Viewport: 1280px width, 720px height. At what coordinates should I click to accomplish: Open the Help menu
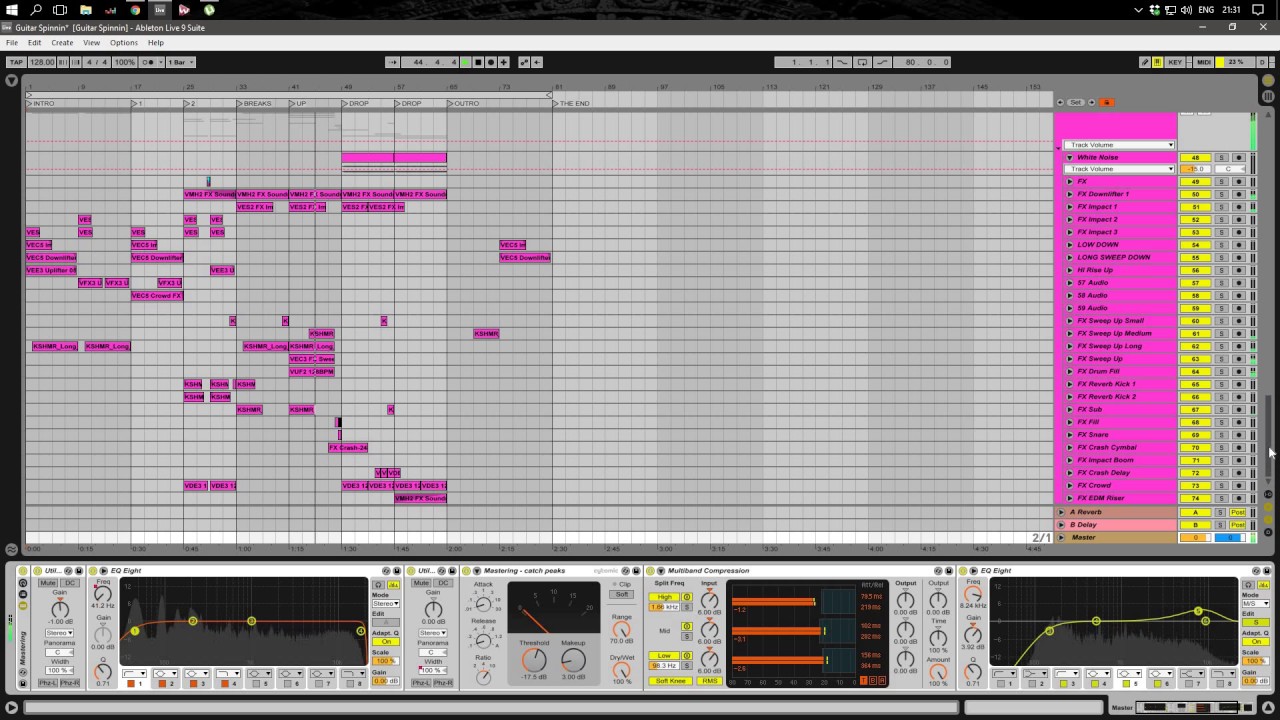click(x=156, y=43)
